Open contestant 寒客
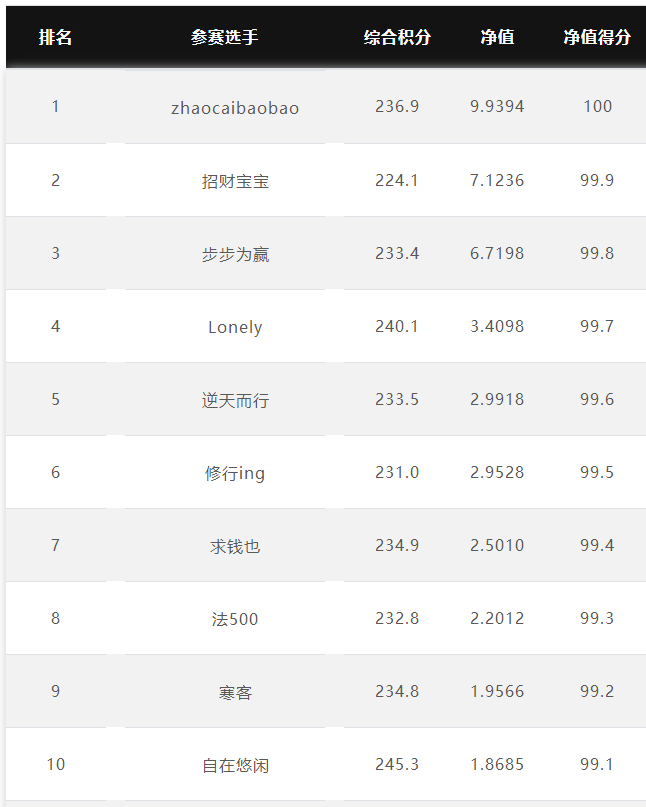Image resolution: width=646 pixels, height=807 pixels. coord(235,692)
